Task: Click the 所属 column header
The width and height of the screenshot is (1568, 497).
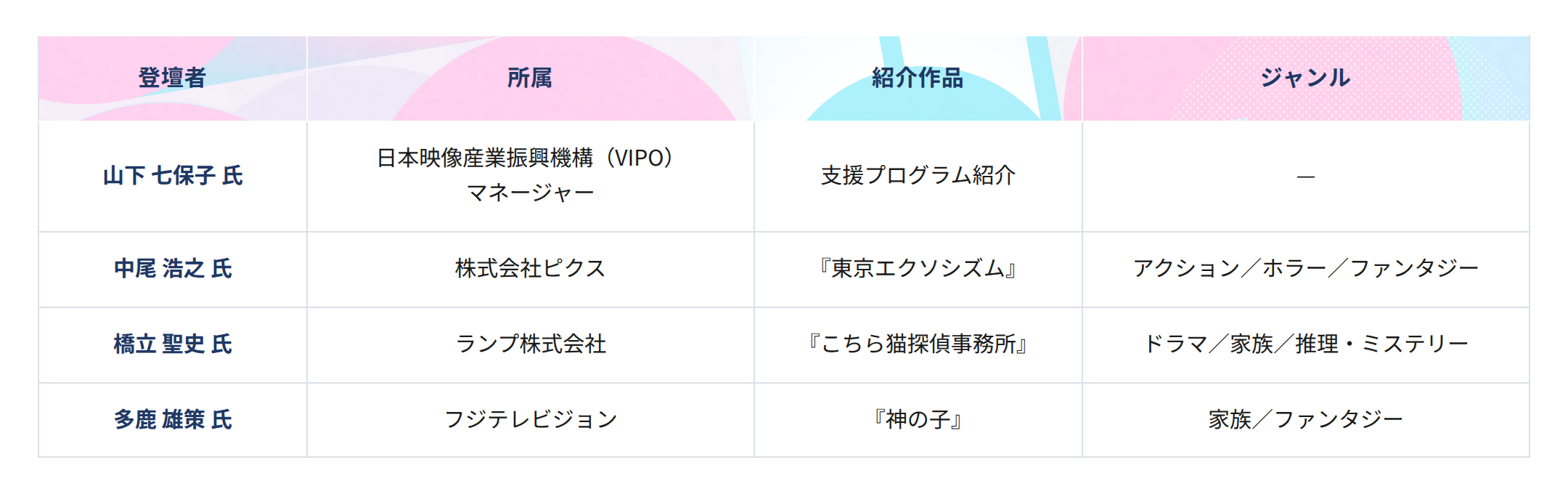Action: pos(530,78)
